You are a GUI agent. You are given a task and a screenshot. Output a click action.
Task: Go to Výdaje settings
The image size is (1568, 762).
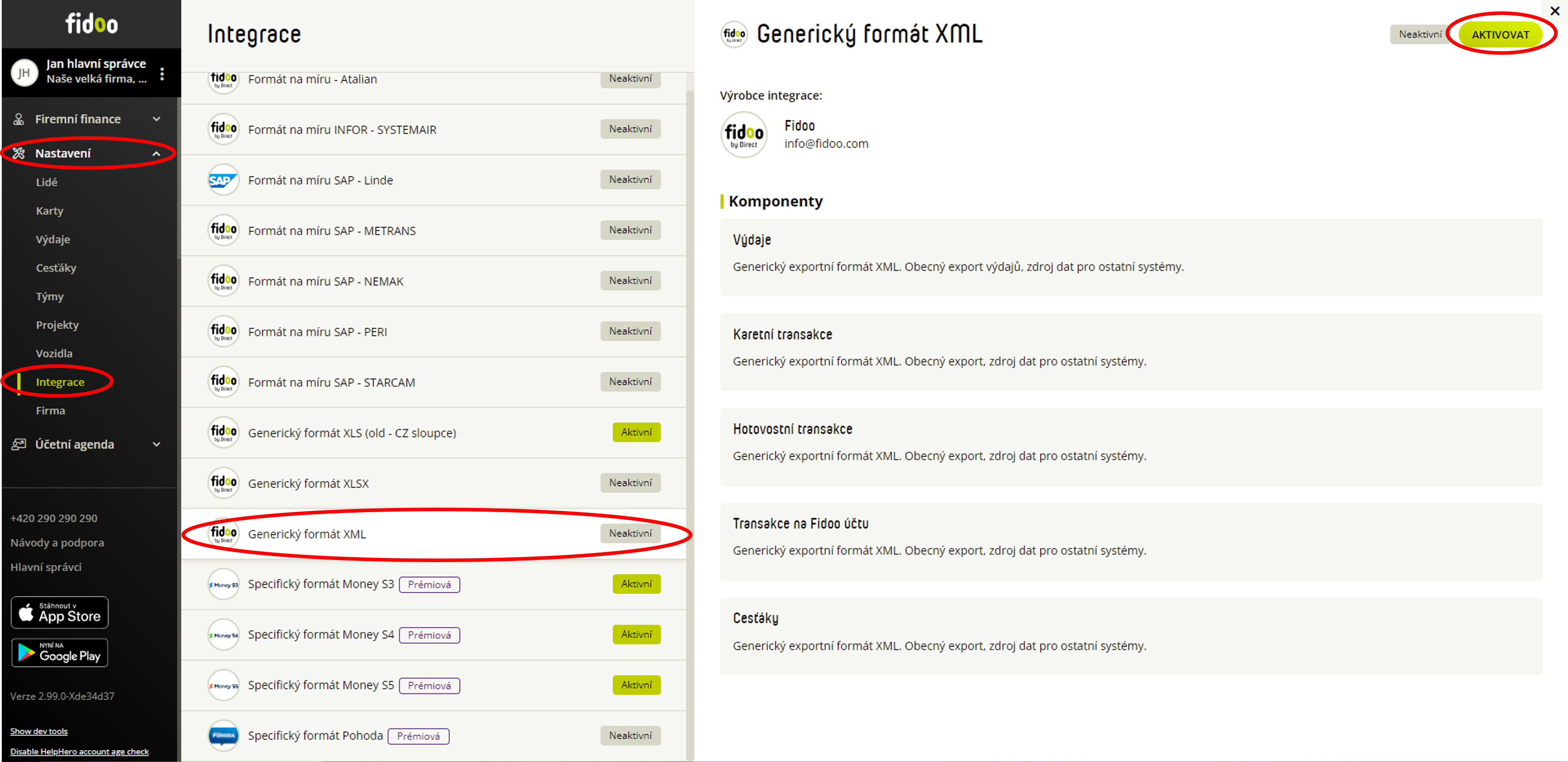53,239
